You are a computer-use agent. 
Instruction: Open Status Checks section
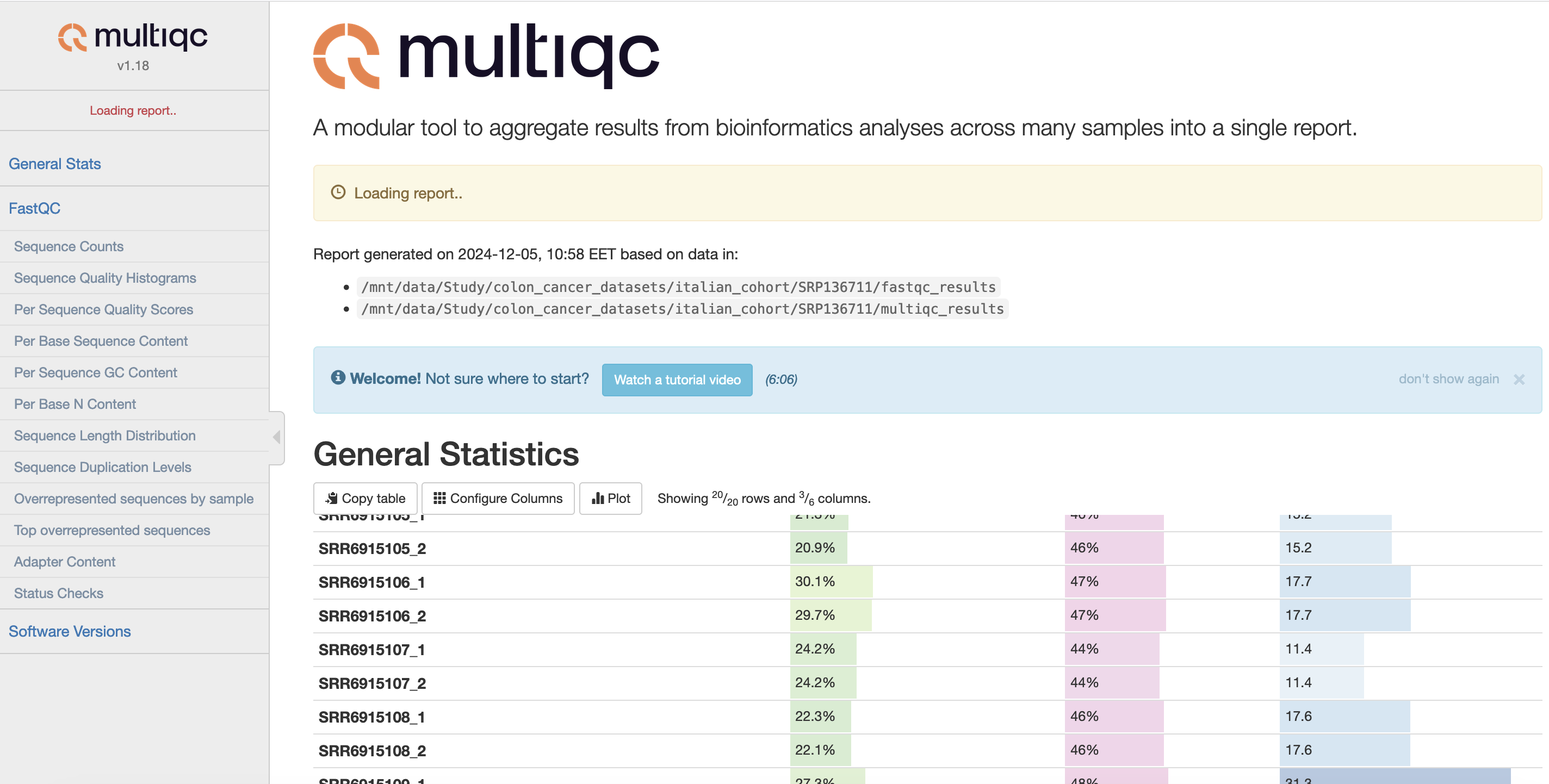point(59,593)
